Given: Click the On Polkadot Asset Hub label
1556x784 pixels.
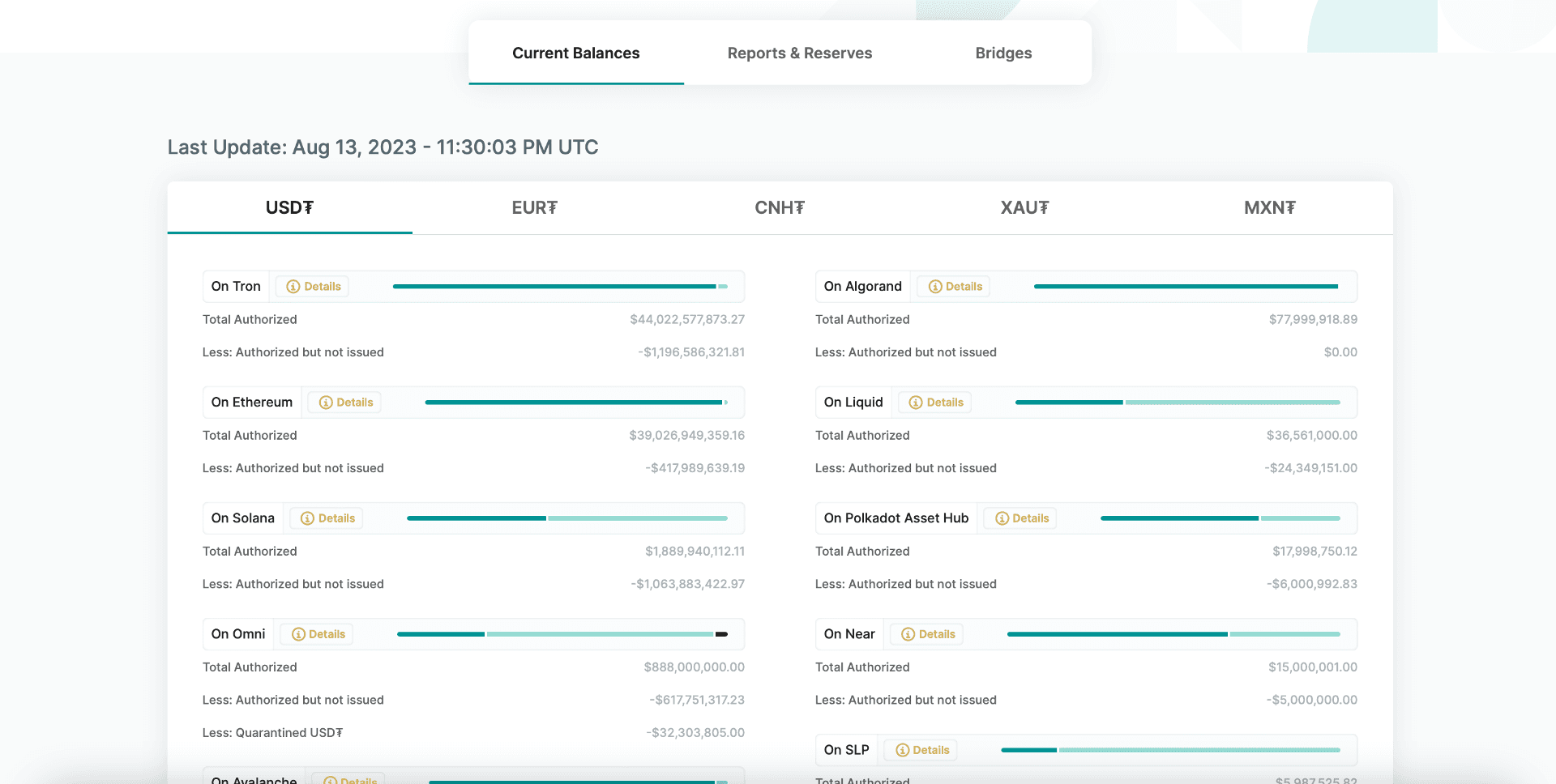Looking at the screenshot, I should (x=896, y=518).
